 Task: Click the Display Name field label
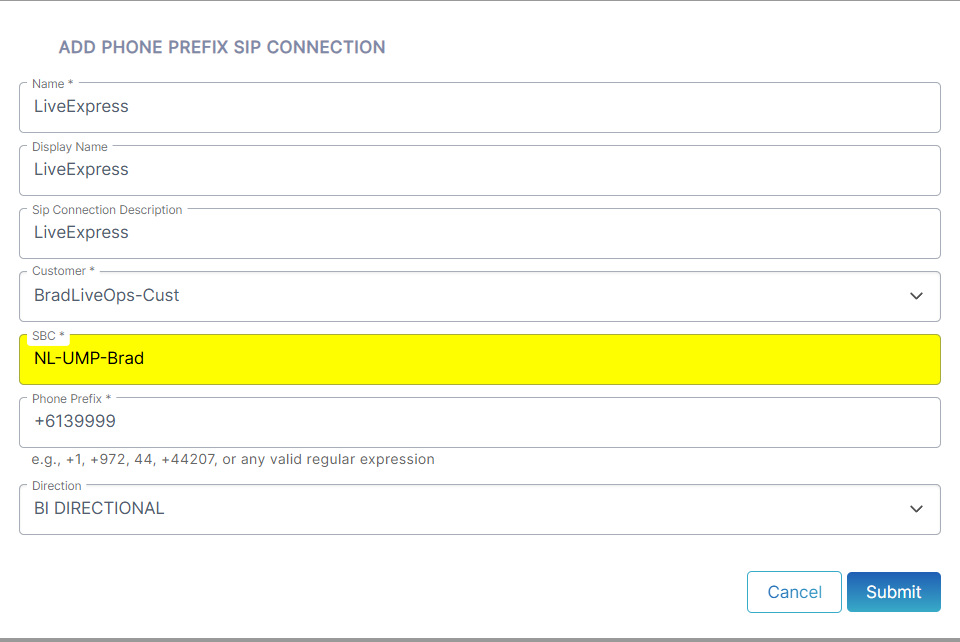[x=70, y=147]
